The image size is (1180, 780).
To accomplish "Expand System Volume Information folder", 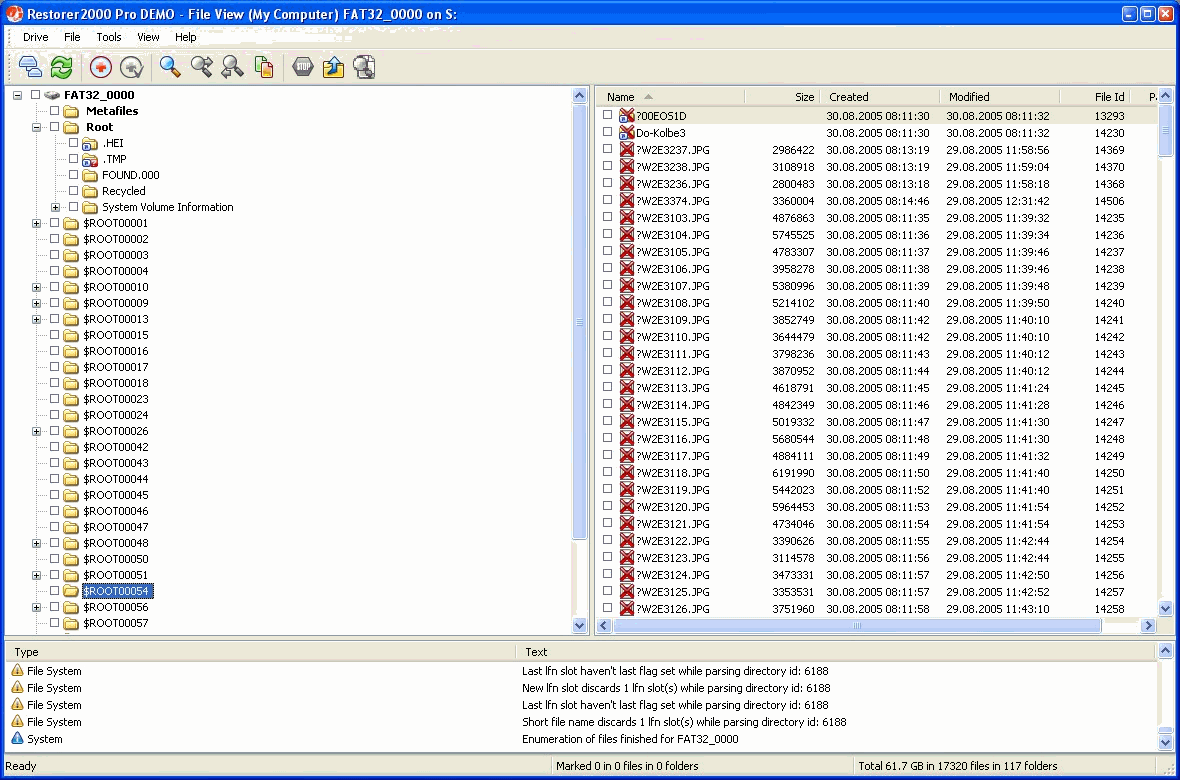I will pyautogui.click(x=55, y=207).
